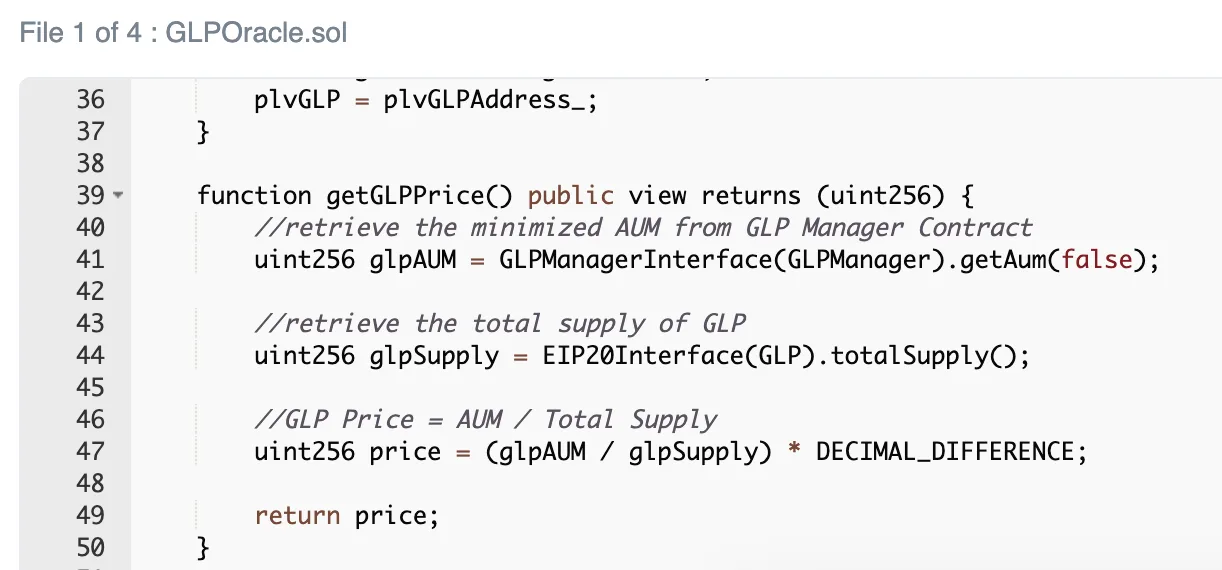
Task: Click the EIP20Interface identifier
Action: pos(636,356)
